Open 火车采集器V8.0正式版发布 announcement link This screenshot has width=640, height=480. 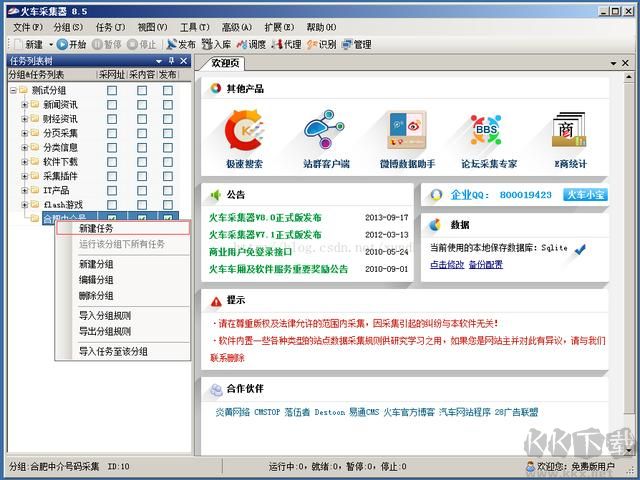265,218
